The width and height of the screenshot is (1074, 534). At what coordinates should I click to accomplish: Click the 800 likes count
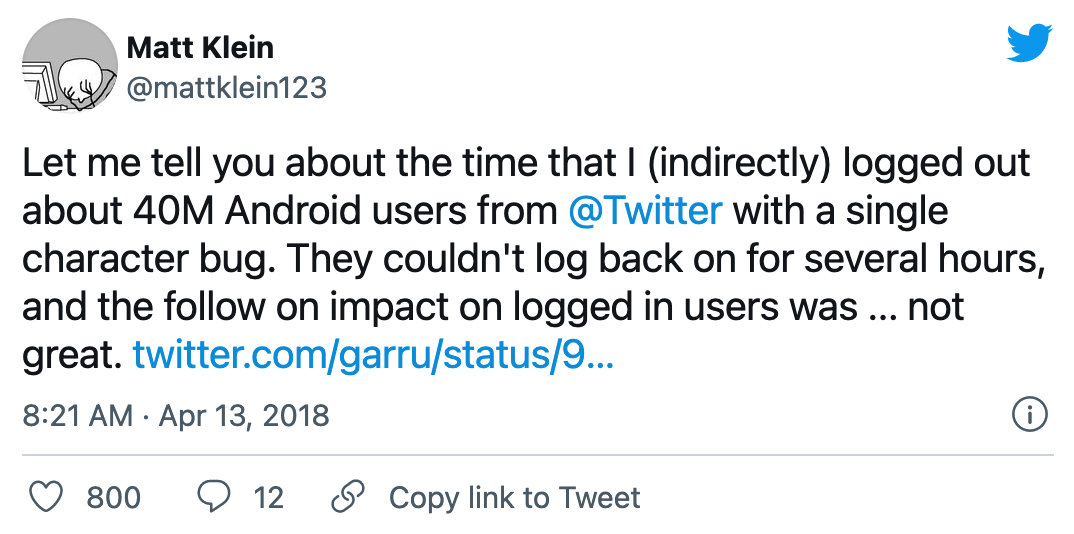[113, 497]
